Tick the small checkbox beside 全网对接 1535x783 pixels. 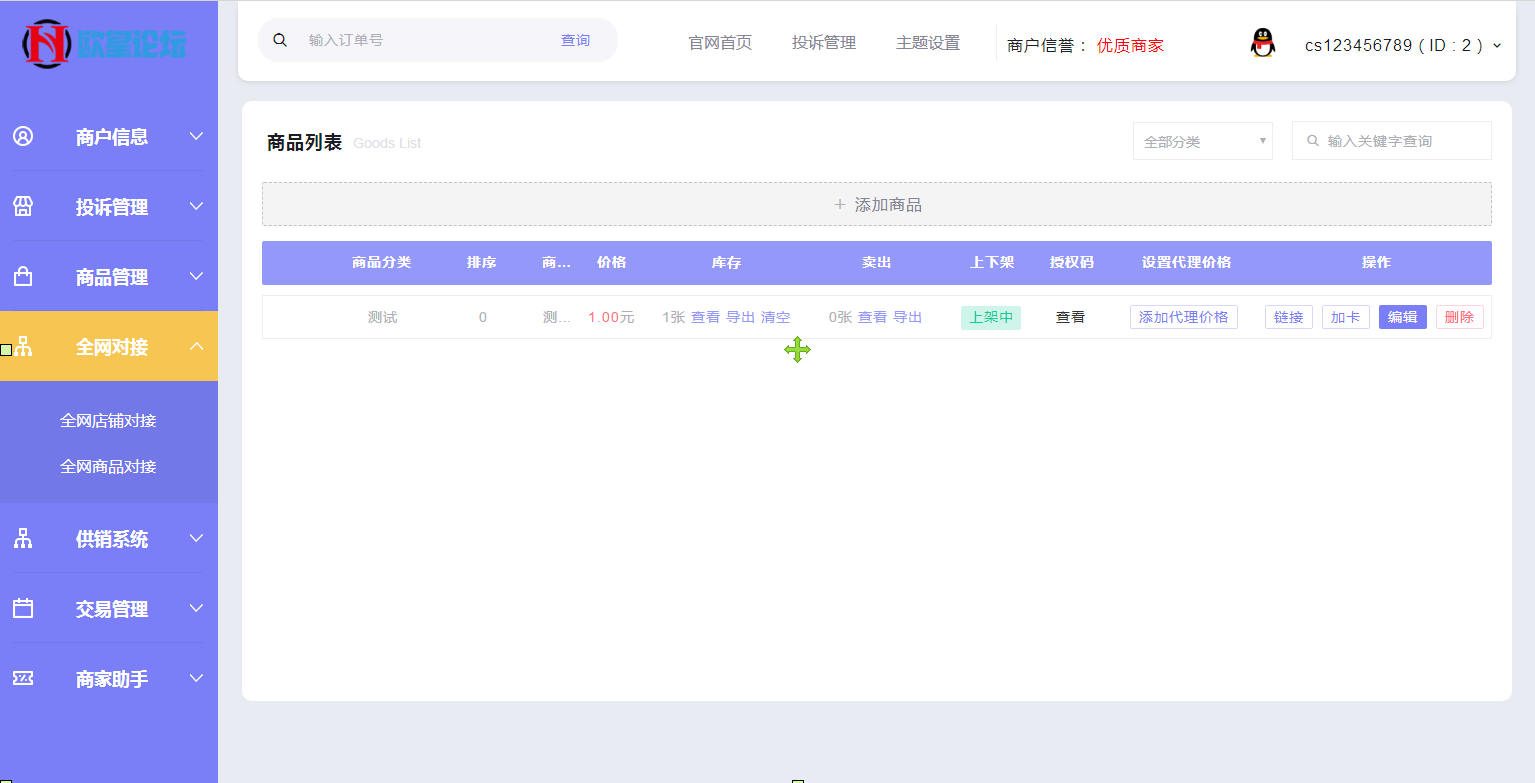coord(5,349)
